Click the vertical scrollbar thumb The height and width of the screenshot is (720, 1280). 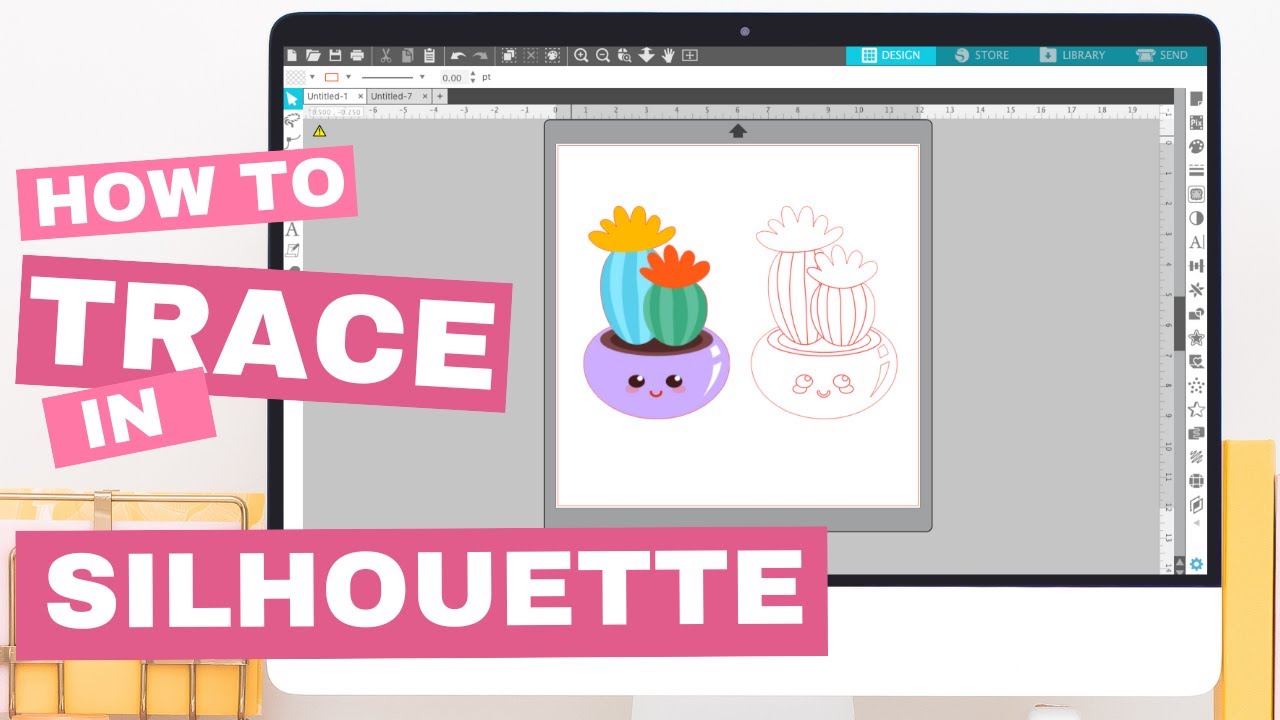pos(1179,324)
